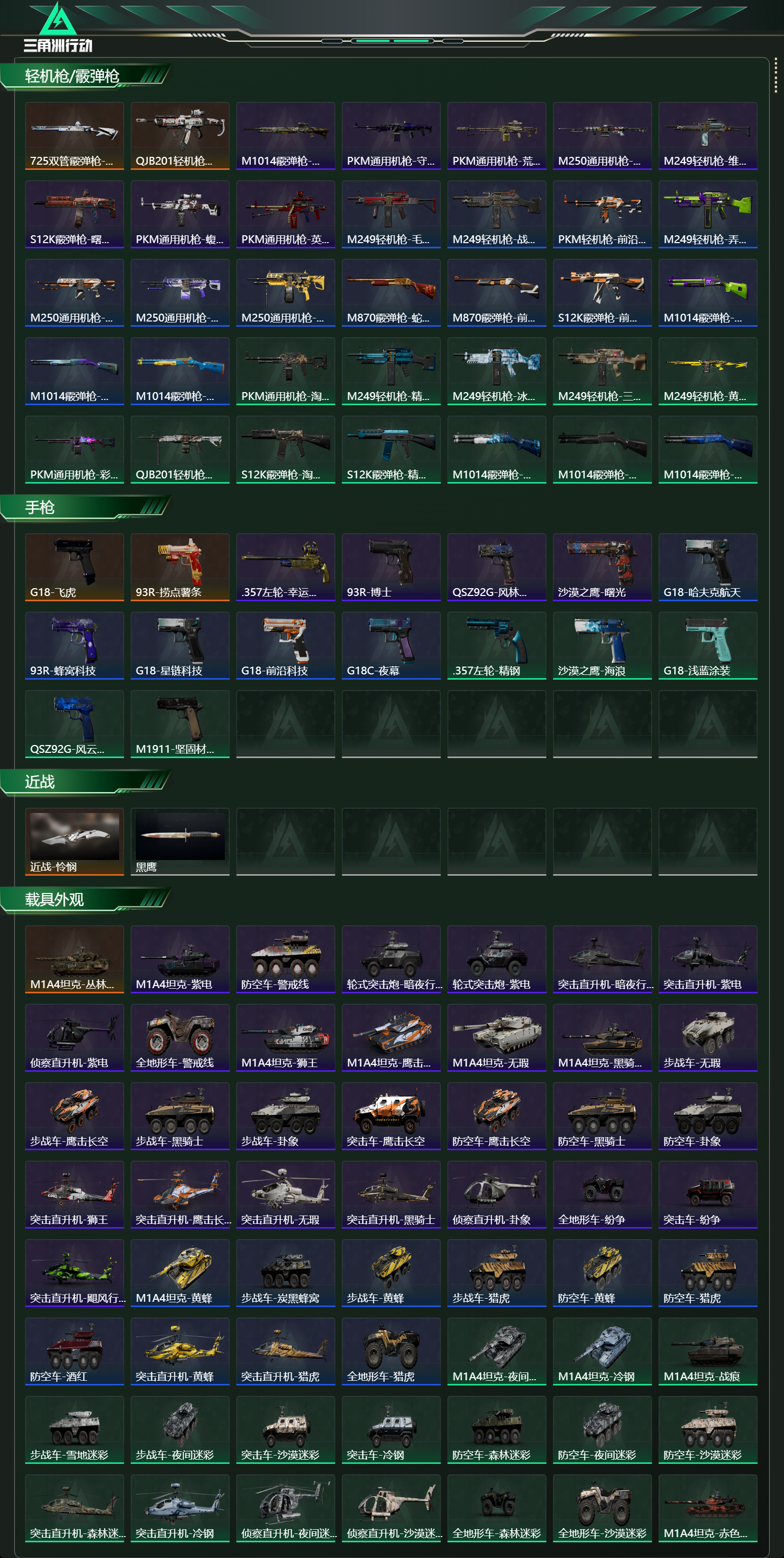Image resolution: width=784 pixels, height=1558 pixels.
Task: Pick the .357左轮-精钢 revolver skin
Action: coord(497,645)
